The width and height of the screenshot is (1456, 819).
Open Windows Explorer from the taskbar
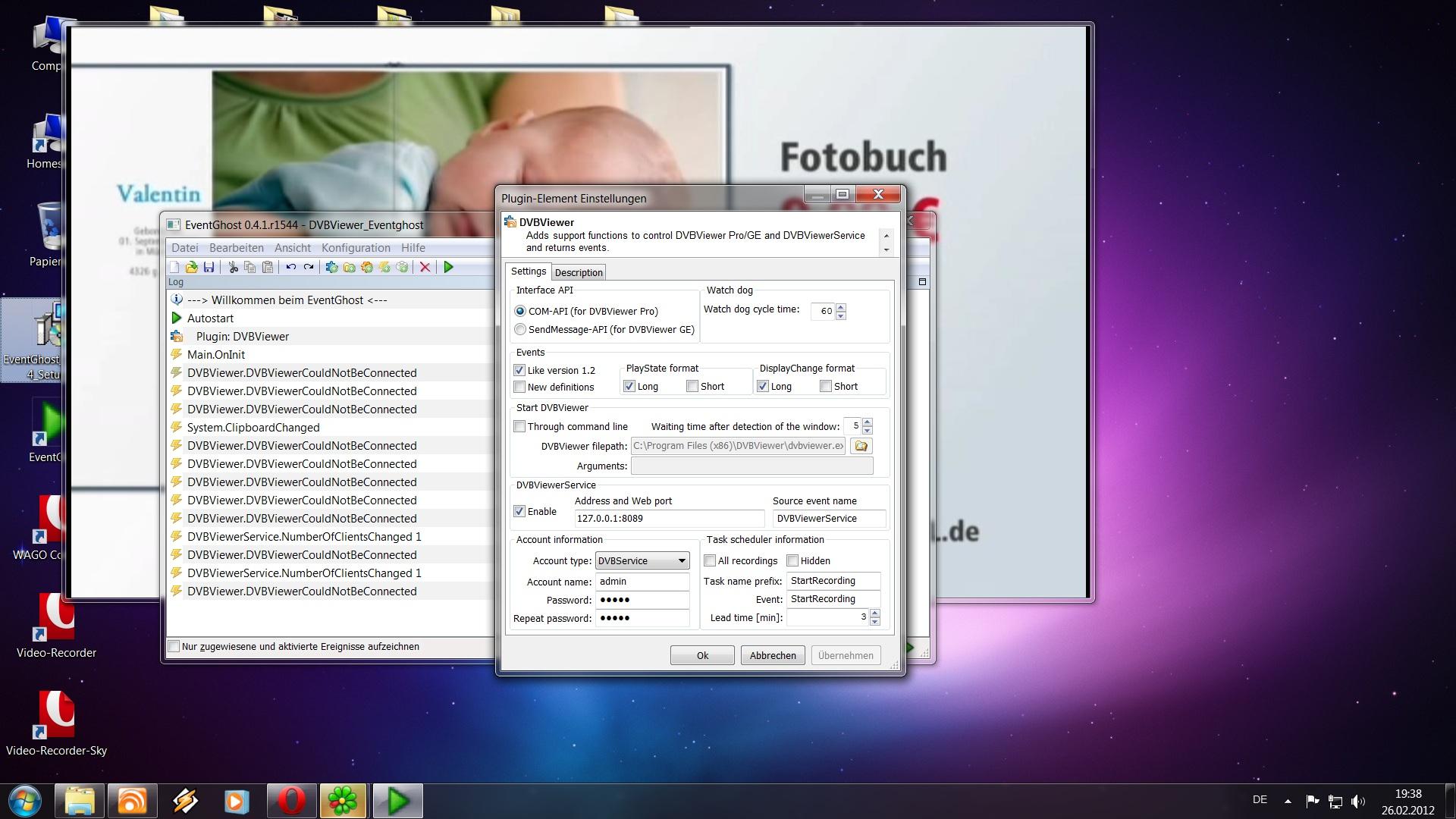point(80,801)
